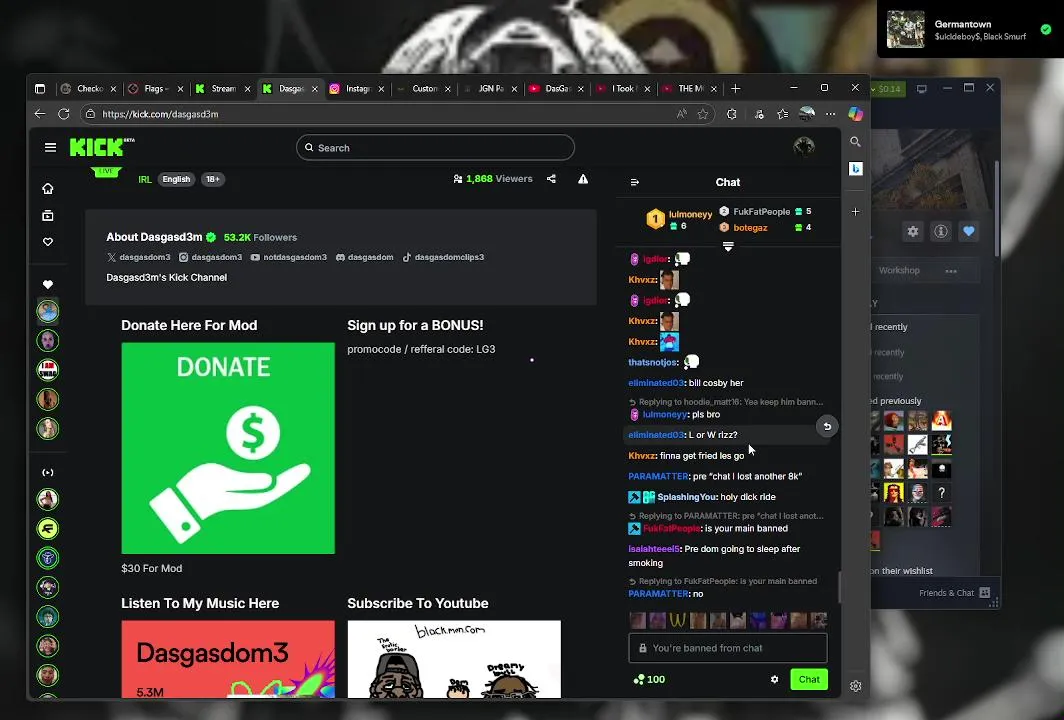Open Dasgasdom3 music banner thumbnail
This screenshot has height=720, width=1064.
[228, 659]
